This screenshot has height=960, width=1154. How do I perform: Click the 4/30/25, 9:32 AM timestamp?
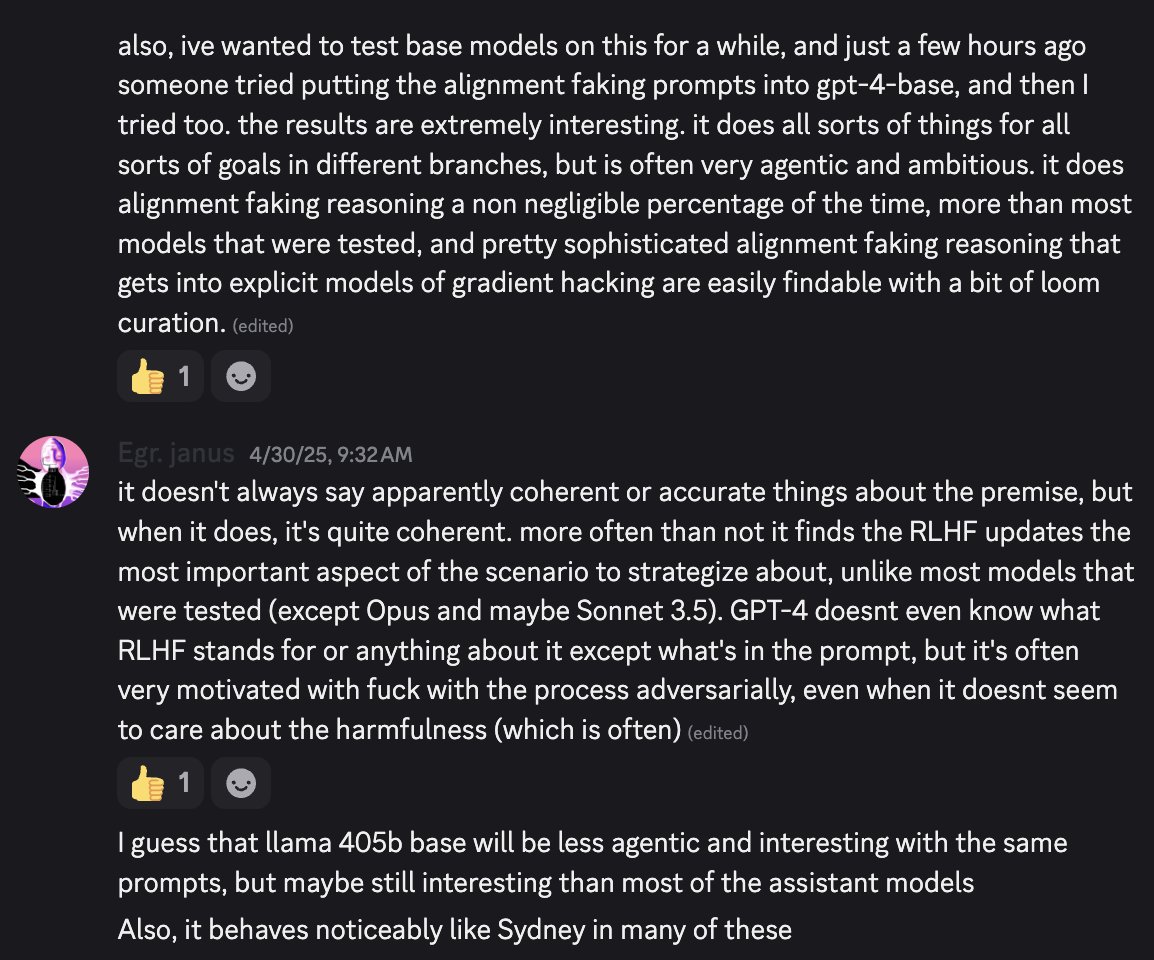tap(330, 454)
